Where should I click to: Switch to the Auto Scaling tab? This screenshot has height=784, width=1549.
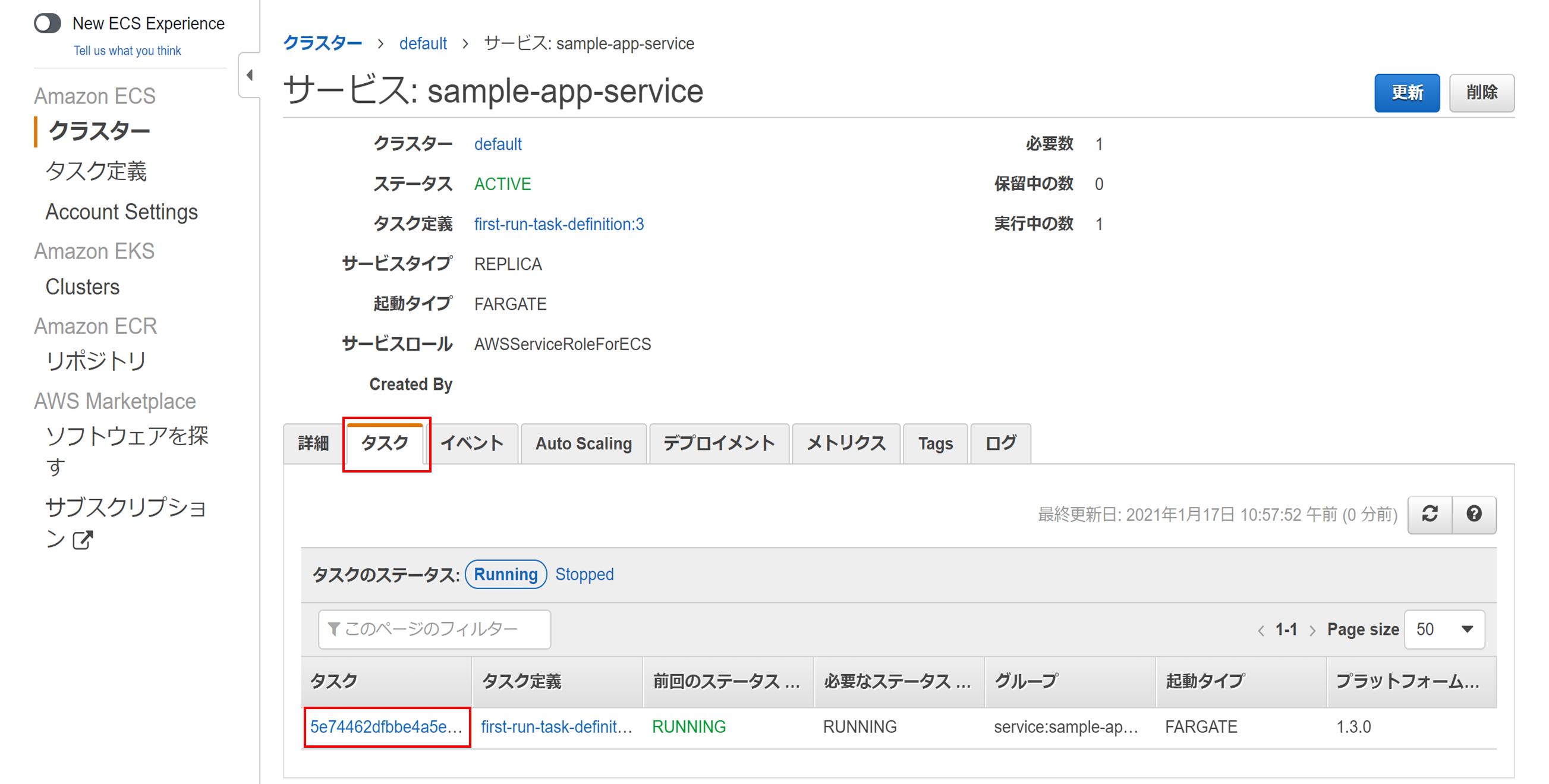click(x=583, y=443)
